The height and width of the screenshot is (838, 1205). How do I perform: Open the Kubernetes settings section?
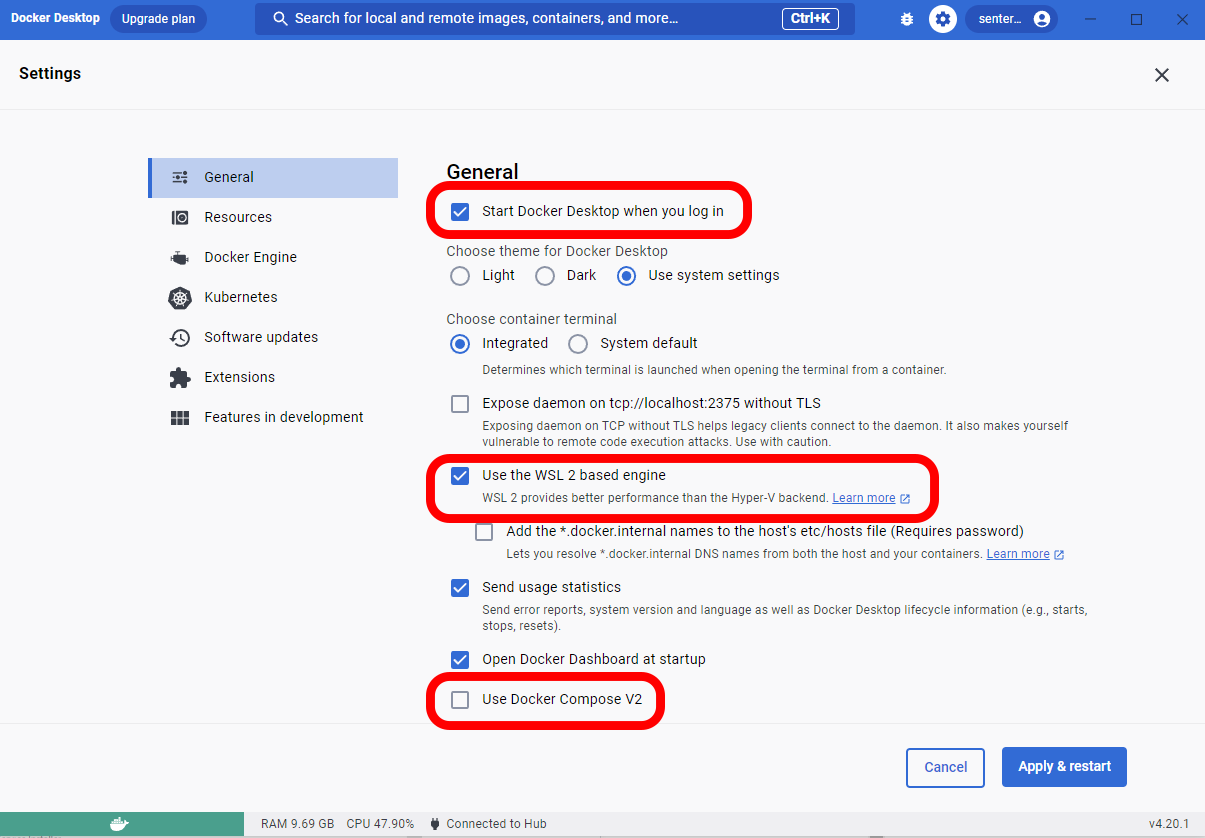tap(273, 297)
